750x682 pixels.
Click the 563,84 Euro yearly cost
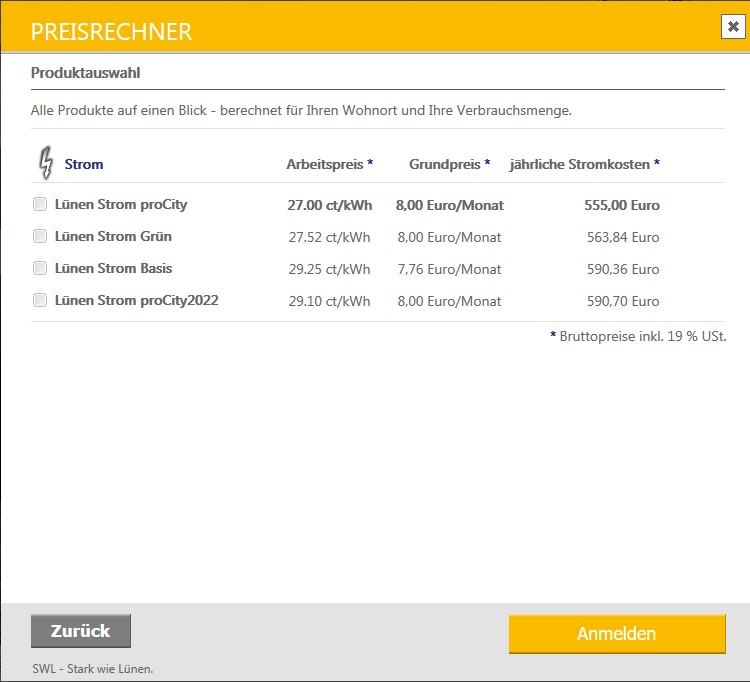(623, 237)
